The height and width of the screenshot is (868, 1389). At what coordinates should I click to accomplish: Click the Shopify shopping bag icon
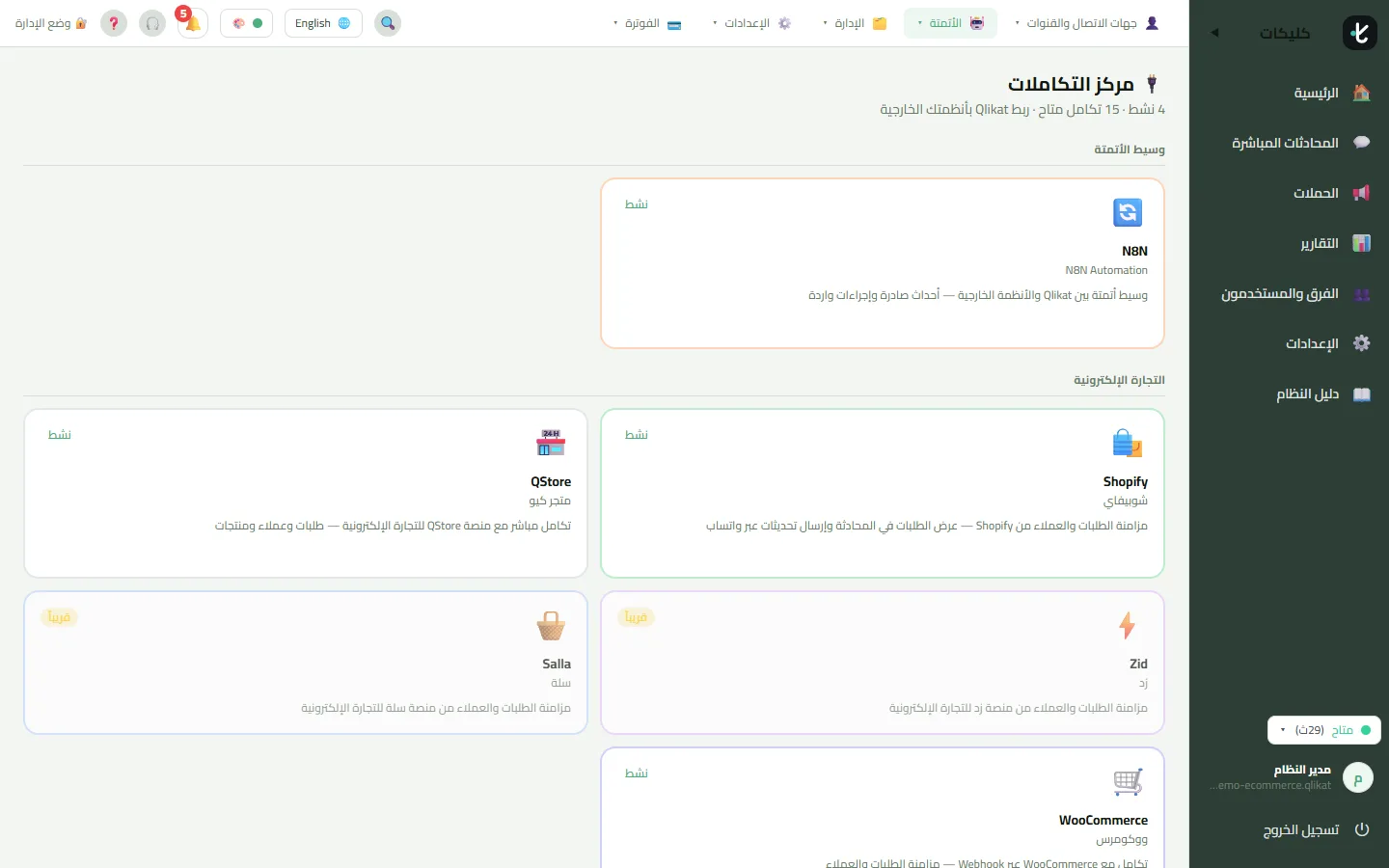(1128, 443)
